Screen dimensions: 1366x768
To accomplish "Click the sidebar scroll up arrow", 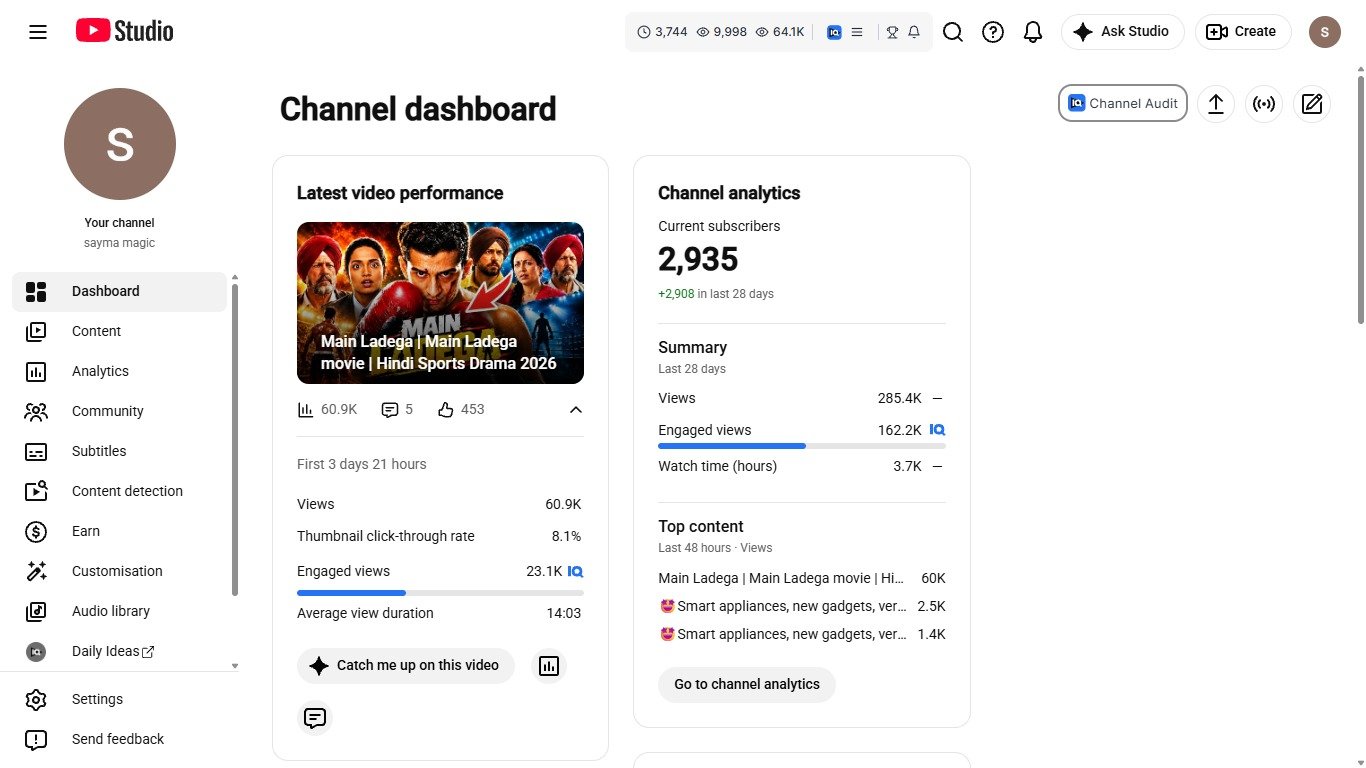I will point(235,277).
